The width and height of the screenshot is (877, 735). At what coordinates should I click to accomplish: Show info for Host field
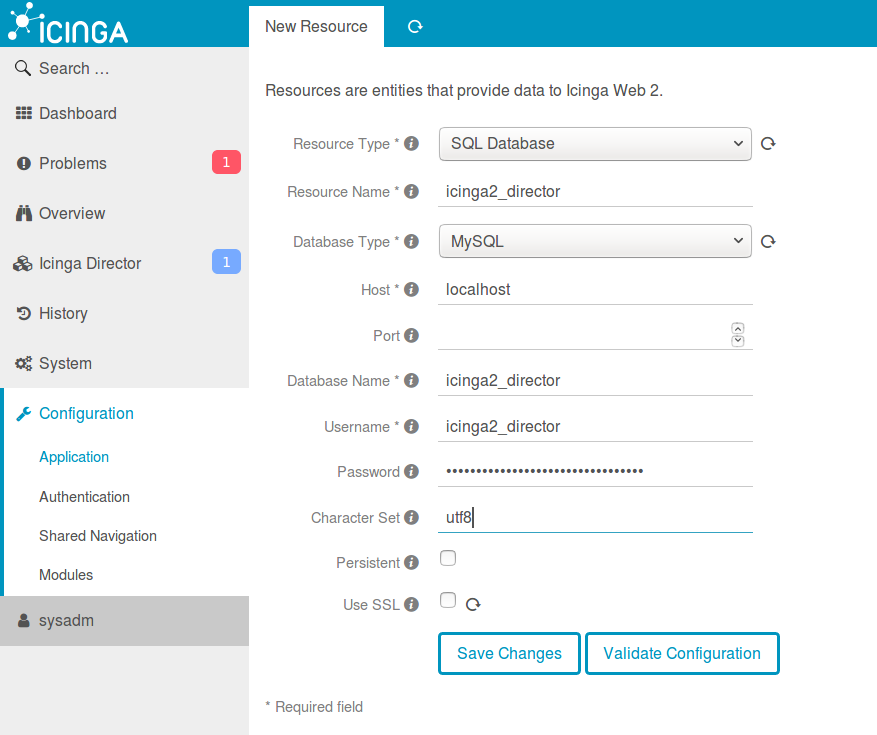point(412,289)
